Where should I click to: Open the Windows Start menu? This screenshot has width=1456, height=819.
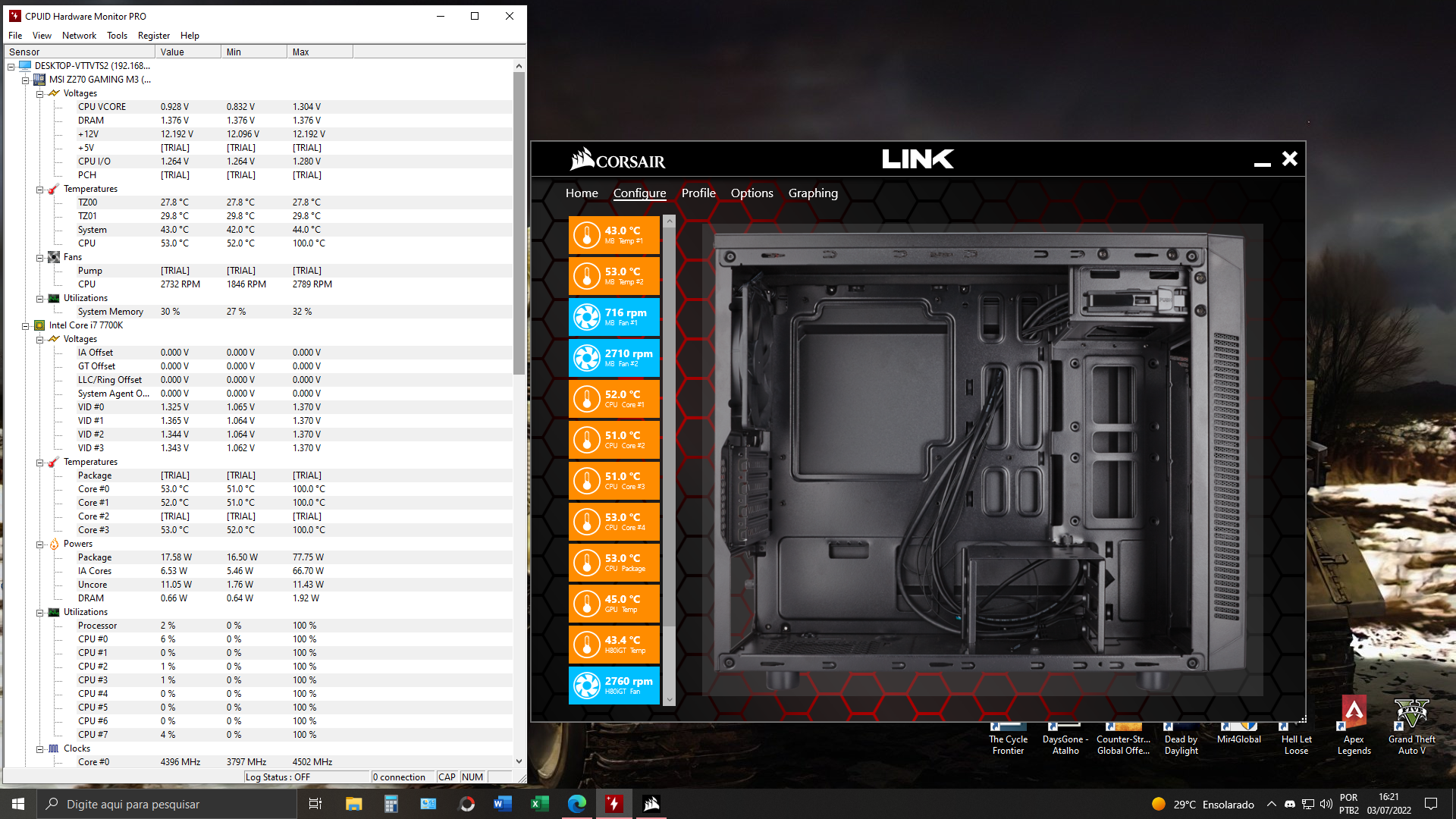[x=18, y=804]
